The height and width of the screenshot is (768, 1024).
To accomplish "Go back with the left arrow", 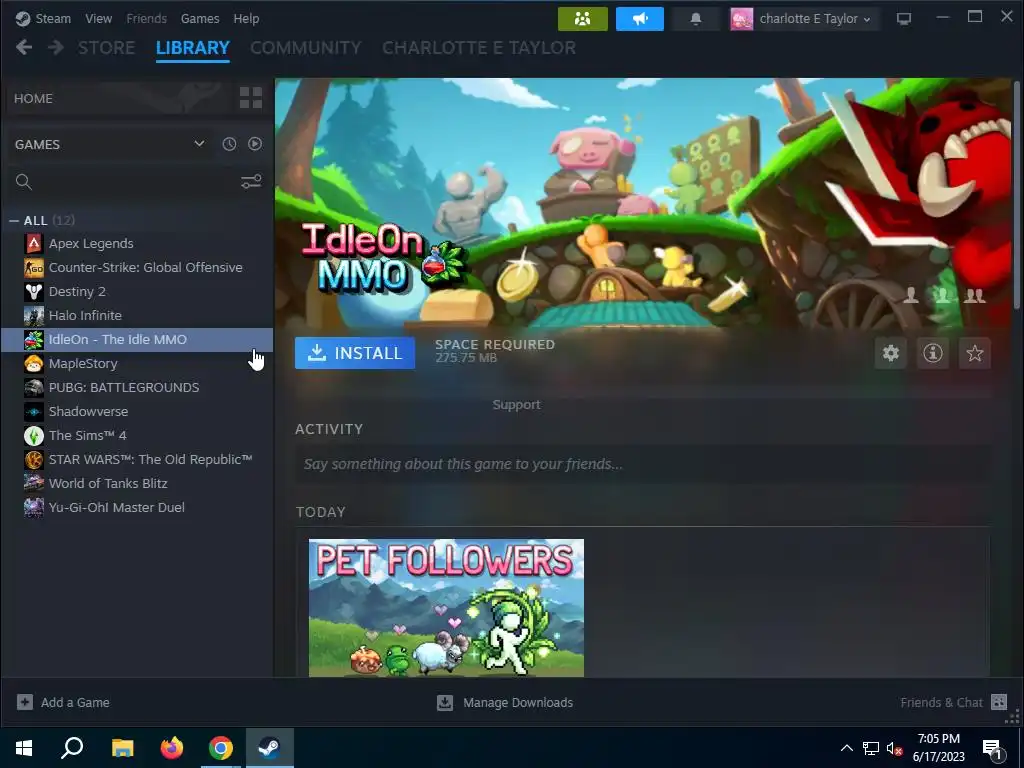I will (24, 48).
